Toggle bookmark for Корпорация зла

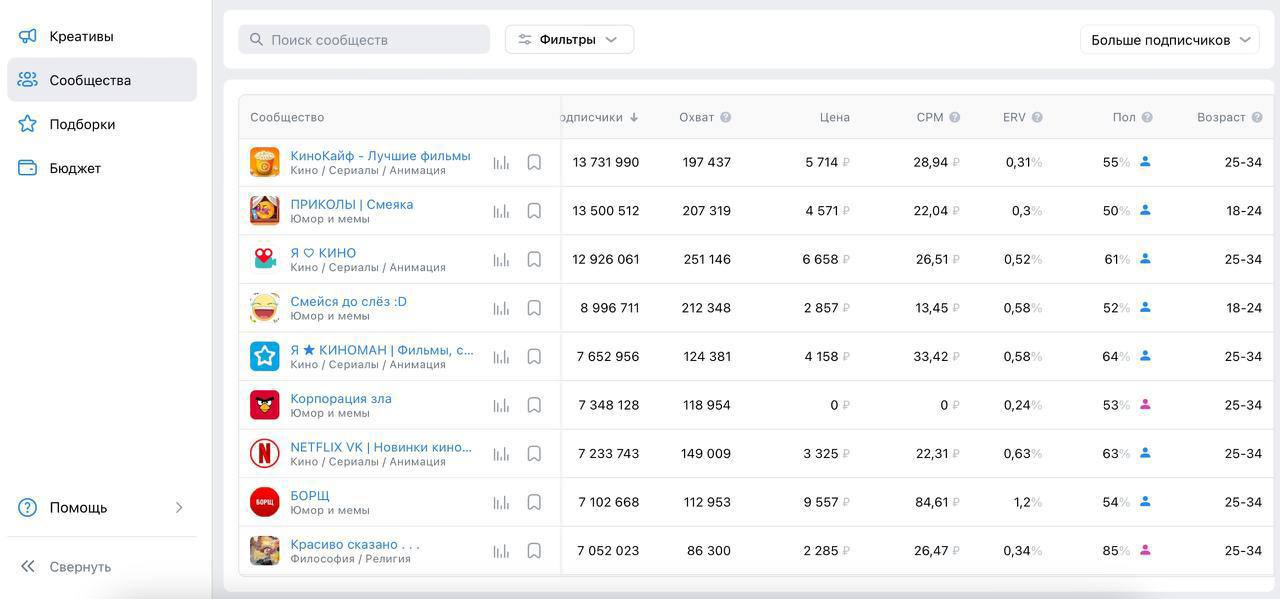[x=534, y=405]
